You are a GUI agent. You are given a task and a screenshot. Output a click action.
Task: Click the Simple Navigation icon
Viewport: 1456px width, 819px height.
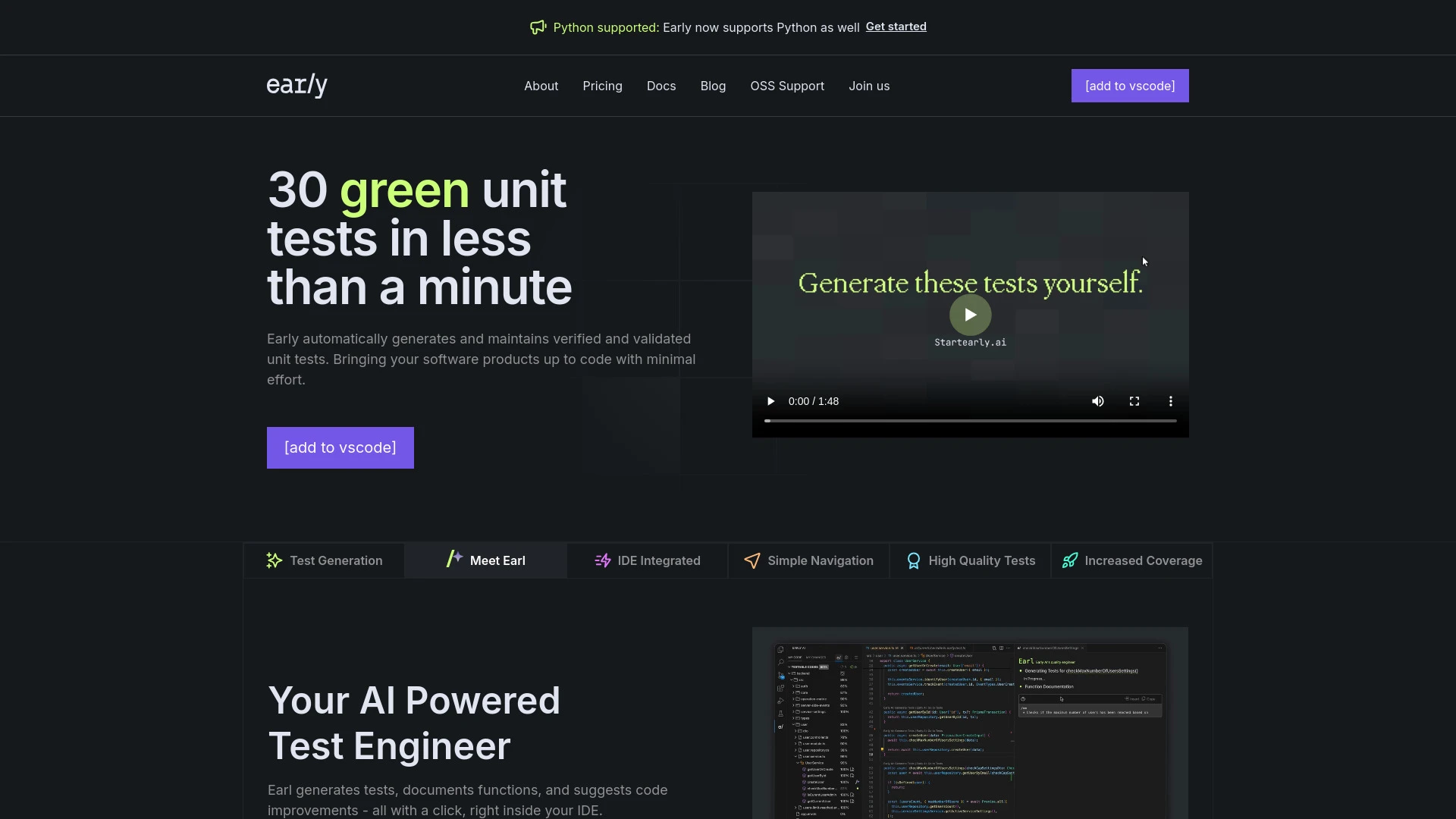[x=750, y=560]
